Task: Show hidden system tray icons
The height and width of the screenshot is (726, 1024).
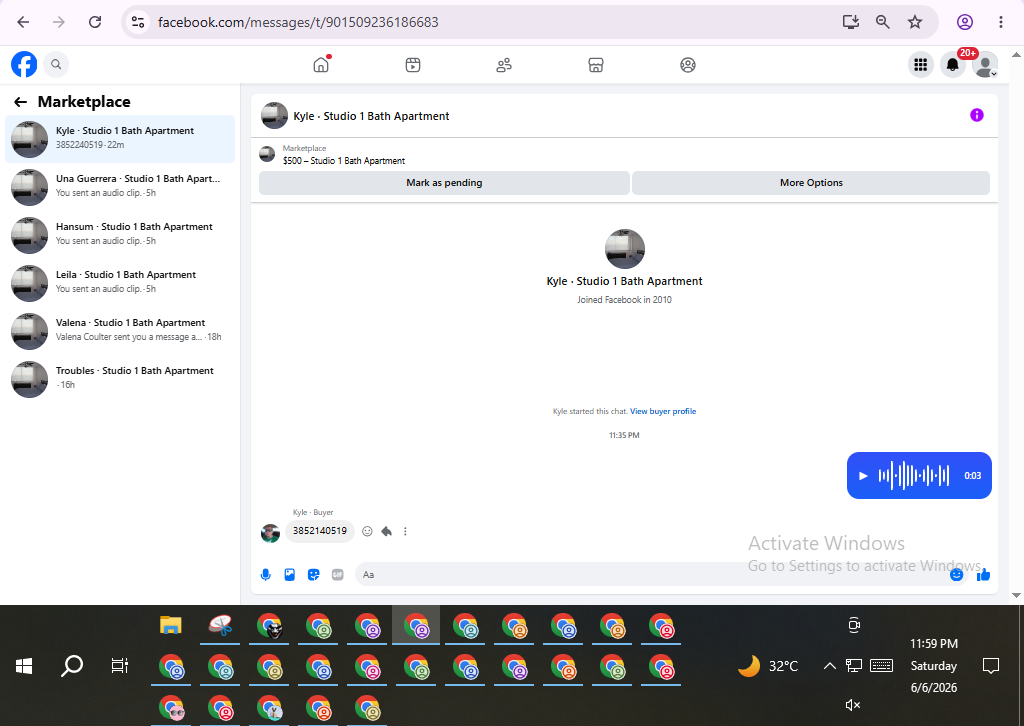Action: (x=829, y=666)
